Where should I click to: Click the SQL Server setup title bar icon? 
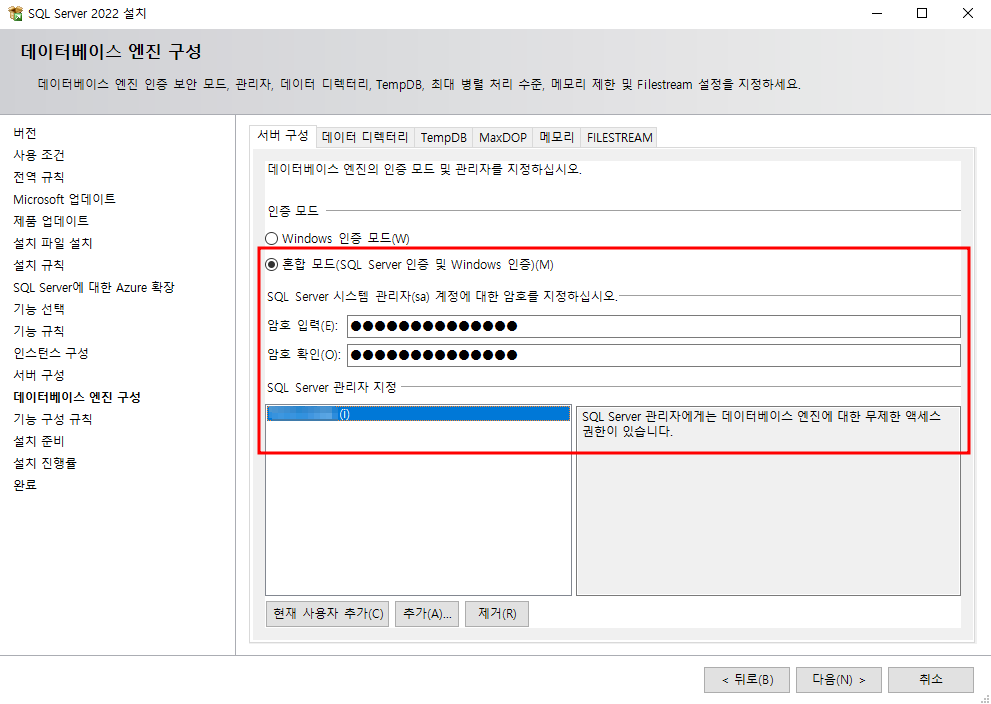click(x=15, y=13)
